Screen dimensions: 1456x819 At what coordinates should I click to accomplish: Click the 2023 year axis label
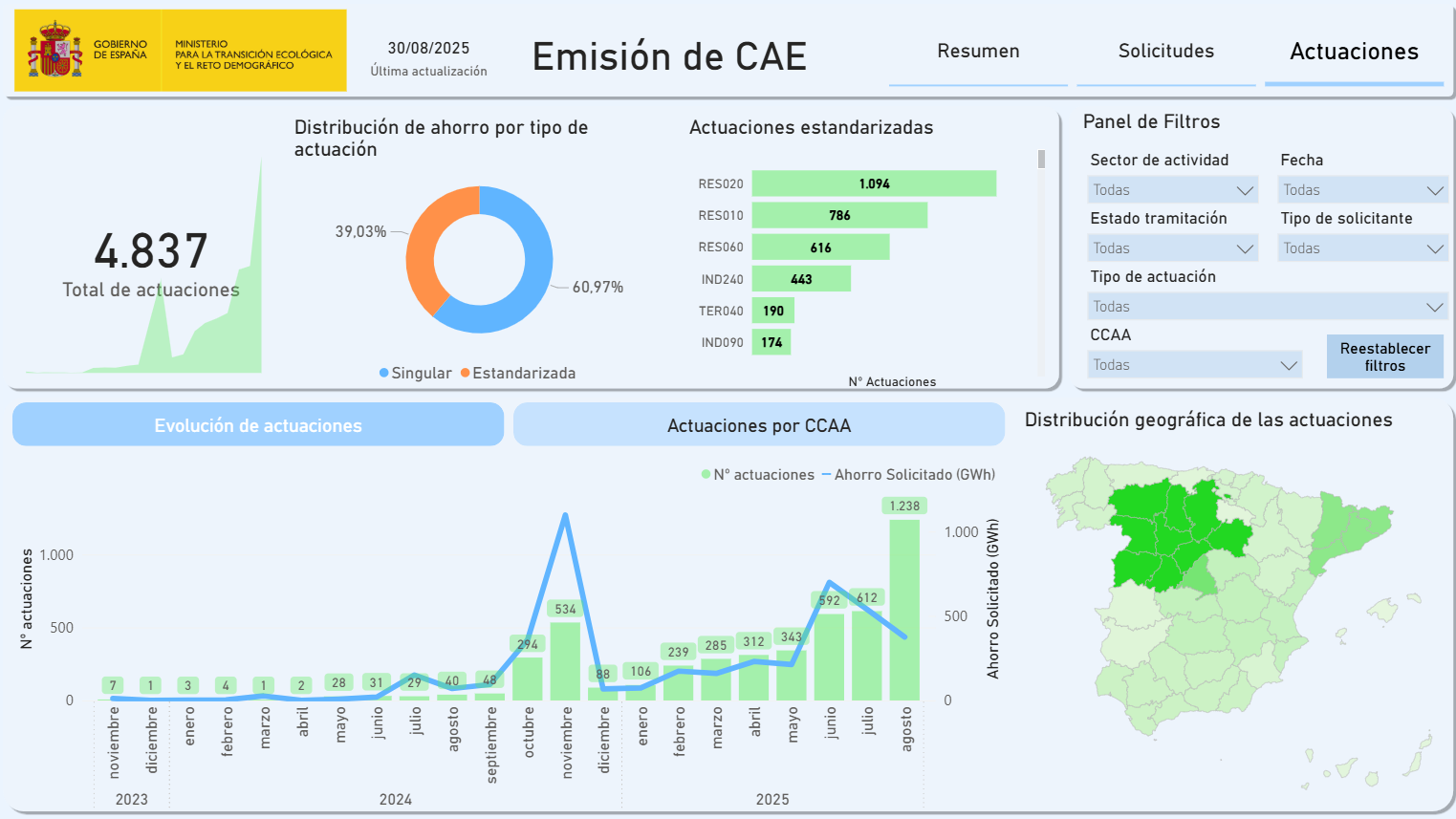132,799
